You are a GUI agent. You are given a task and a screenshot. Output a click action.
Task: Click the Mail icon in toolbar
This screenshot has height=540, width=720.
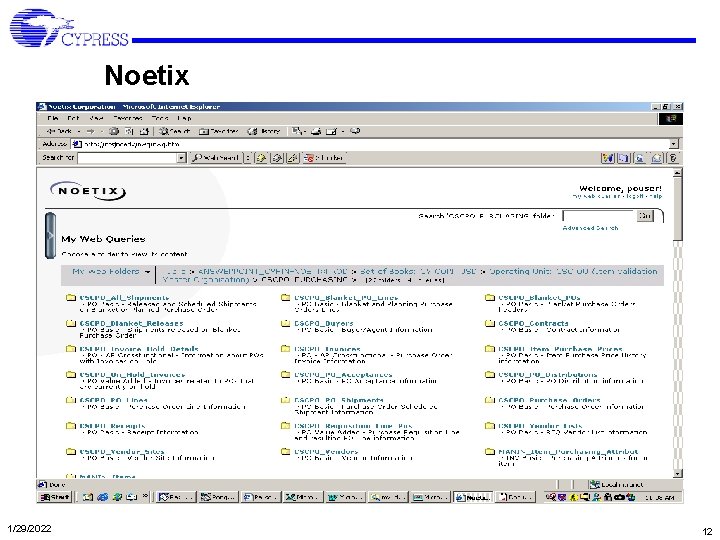click(x=298, y=131)
